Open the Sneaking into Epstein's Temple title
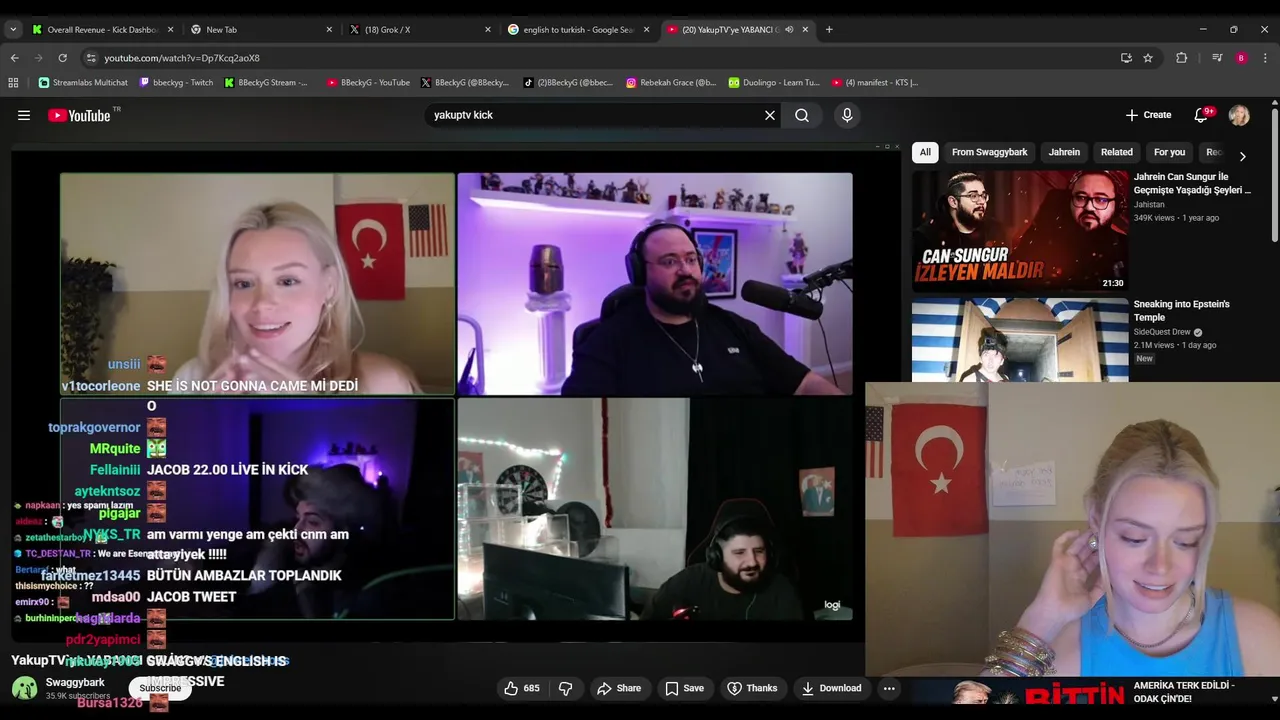The height and width of the screenshot is (720, 1280). [x=1181, y=310]
